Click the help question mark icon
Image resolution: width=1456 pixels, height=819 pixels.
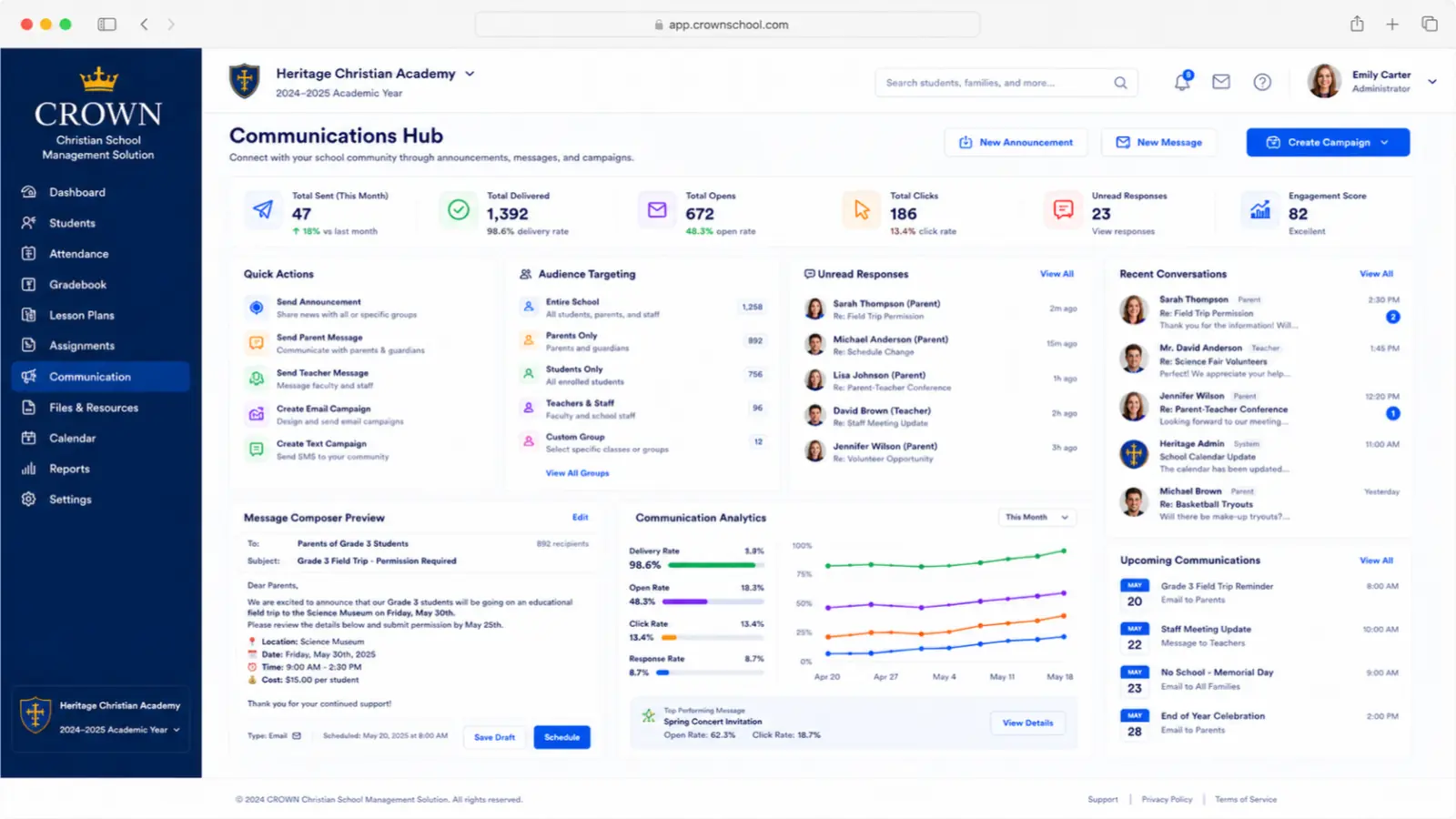click(1262, 82)
